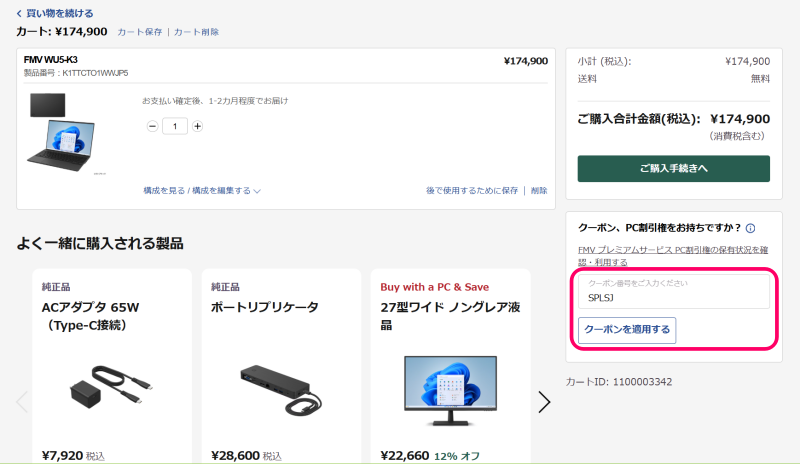Increase quantity with the plus button

click(x=197, y=126)
